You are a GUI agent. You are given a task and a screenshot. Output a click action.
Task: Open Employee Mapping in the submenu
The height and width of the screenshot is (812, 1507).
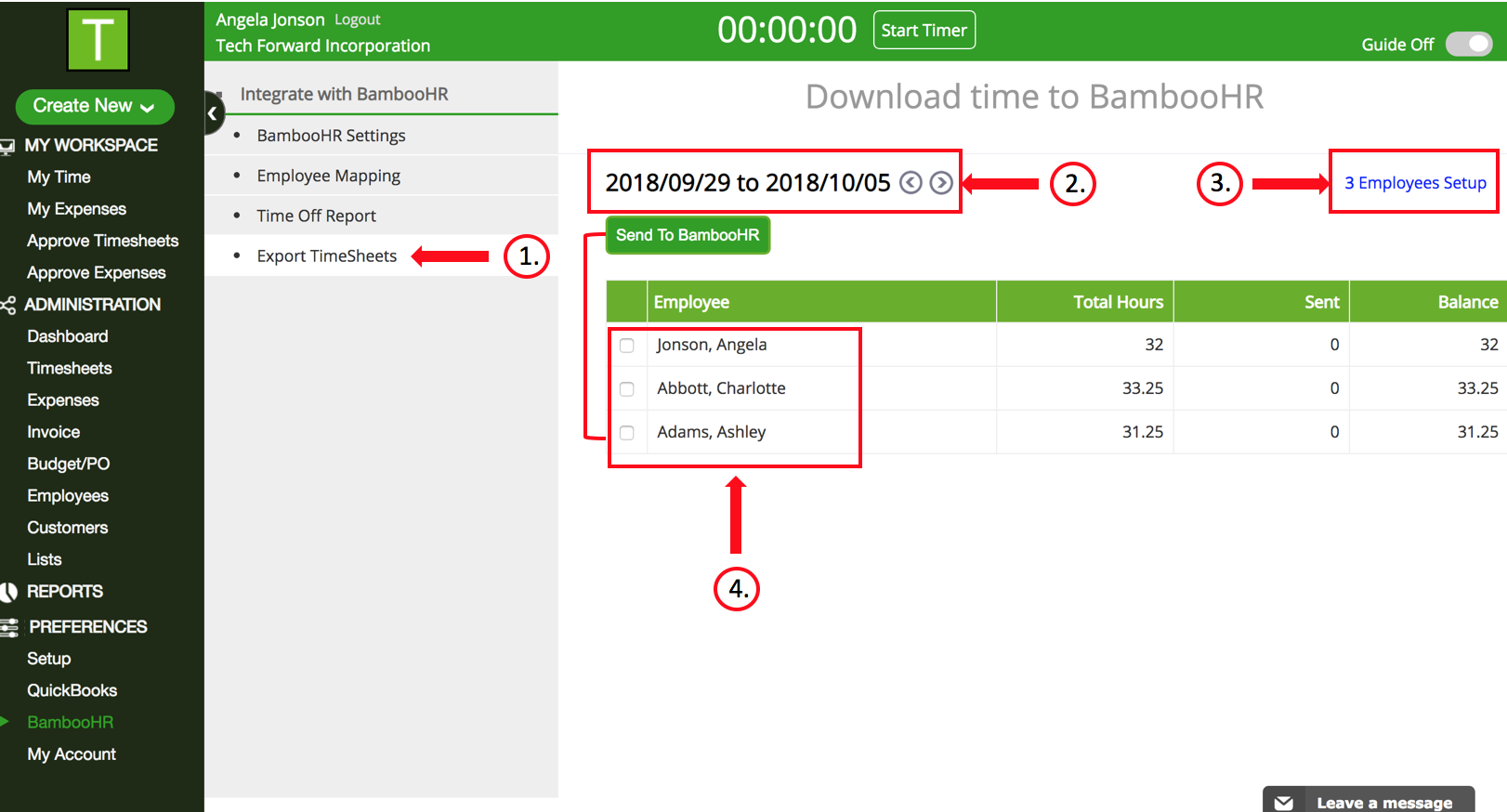(x=329, y=176)
